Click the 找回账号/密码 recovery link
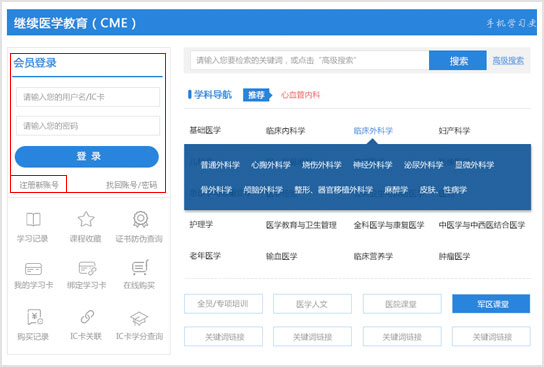This screenshot has width=544, height=367. 131,185
